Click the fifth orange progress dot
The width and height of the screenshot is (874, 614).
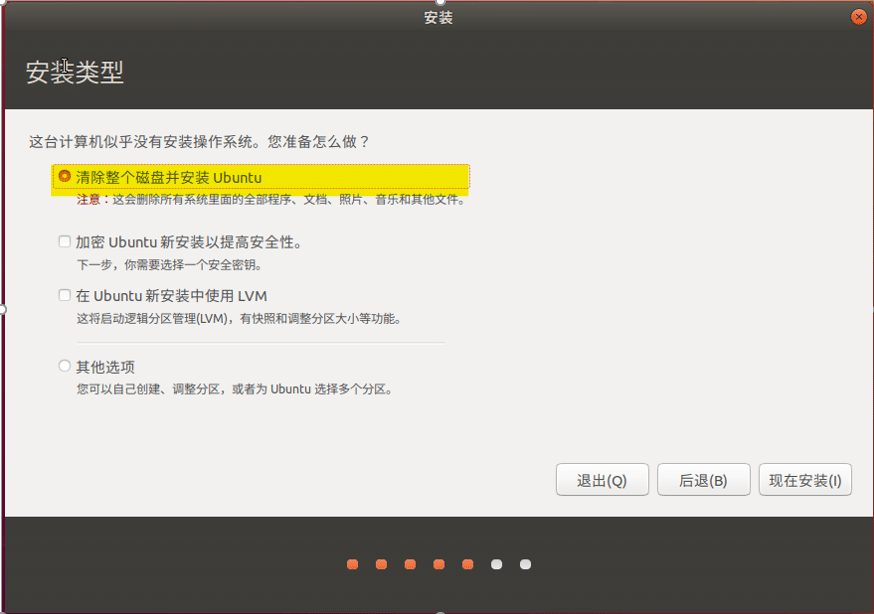(467, 564)
